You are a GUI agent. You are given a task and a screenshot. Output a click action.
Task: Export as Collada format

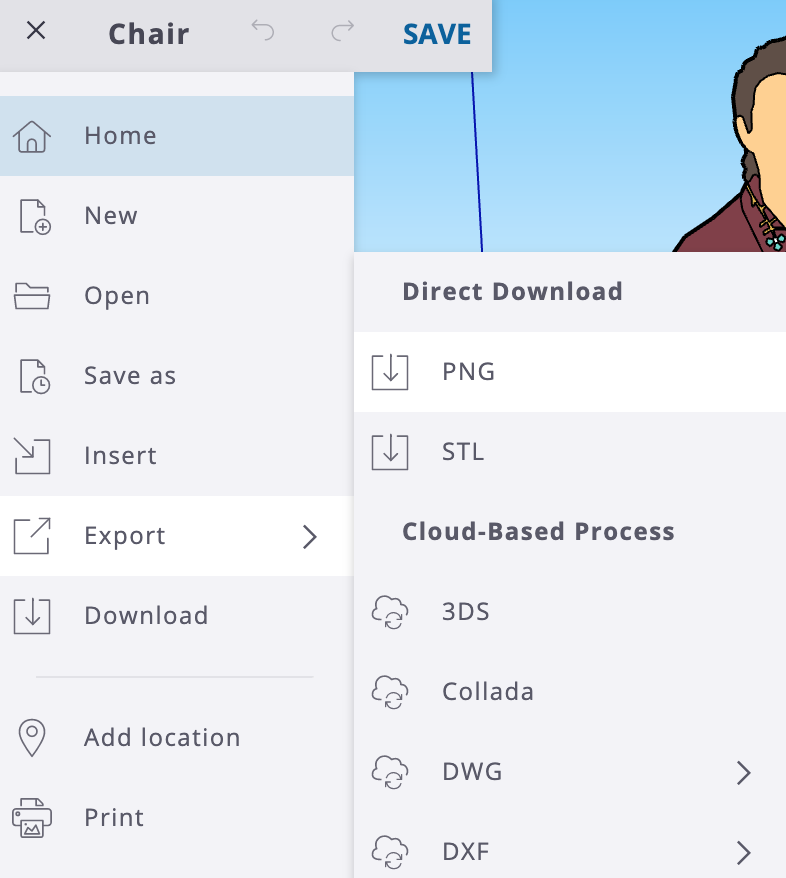pyautogui.click(x=570, y=692)
